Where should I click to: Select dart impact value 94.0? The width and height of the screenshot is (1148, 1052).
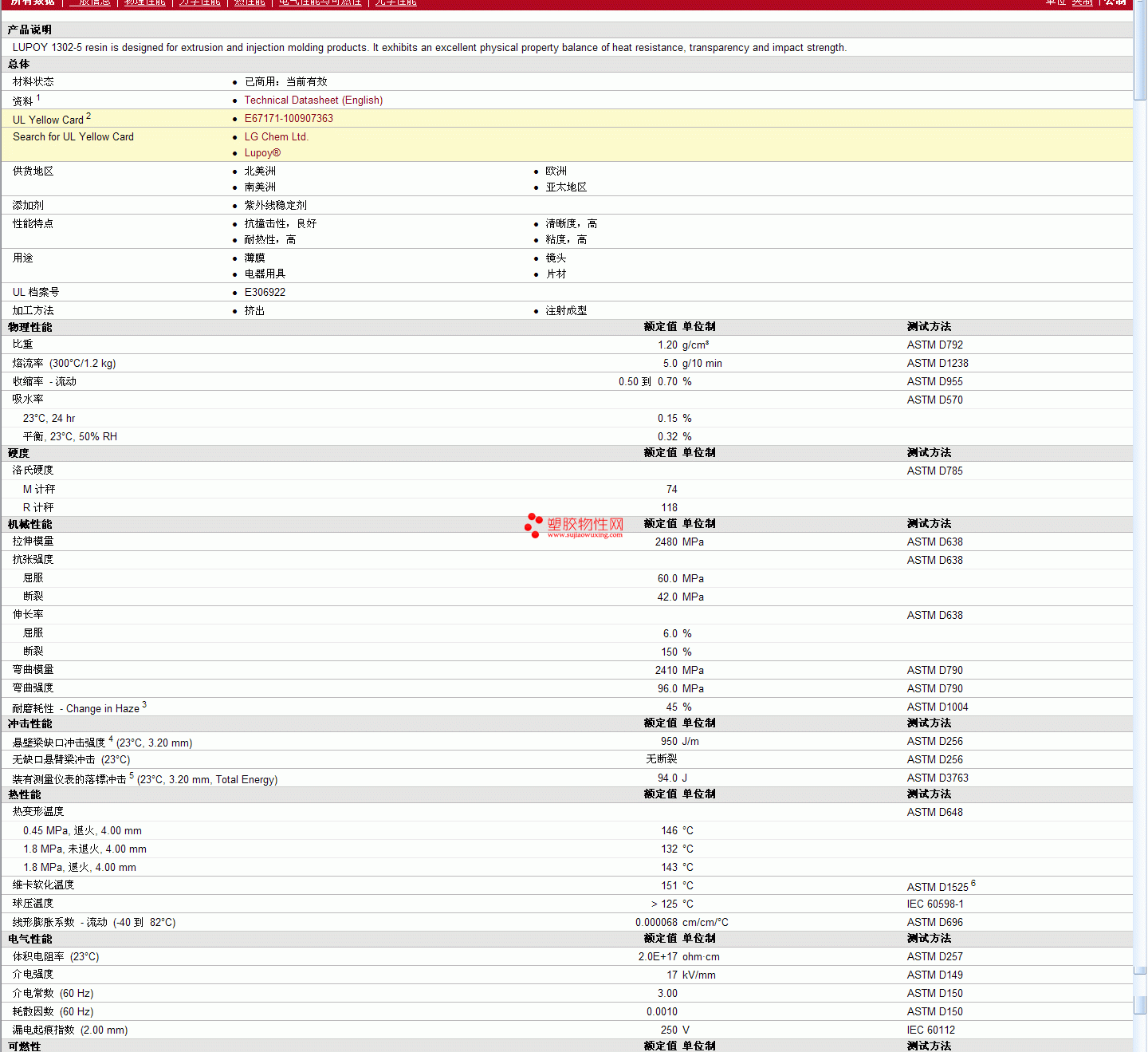click(x=667, y=778)
